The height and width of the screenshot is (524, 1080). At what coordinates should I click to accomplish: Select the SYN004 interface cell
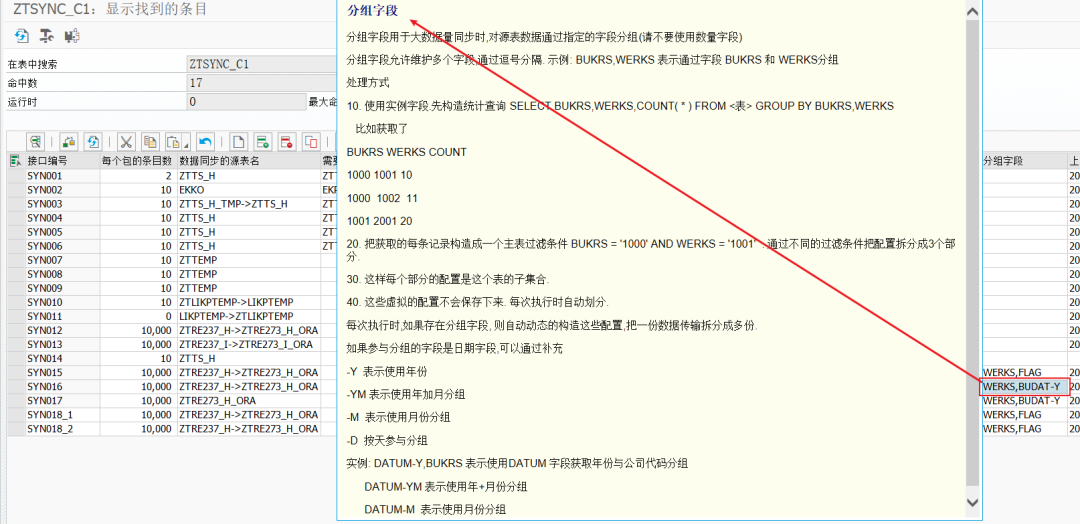tap(63, 218)
